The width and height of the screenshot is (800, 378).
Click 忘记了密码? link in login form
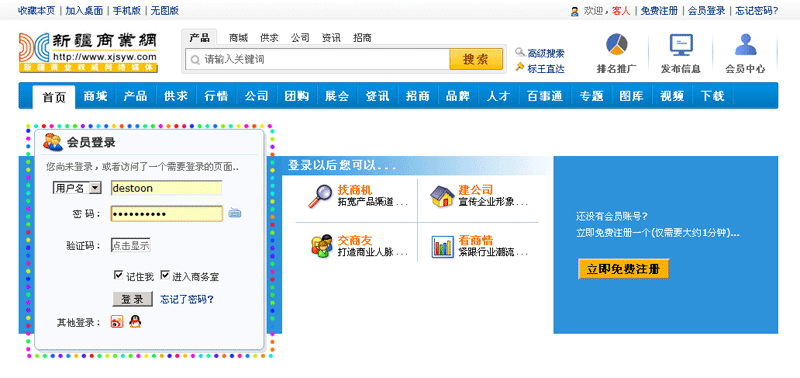pyautogui.click(x=187, y=299)
